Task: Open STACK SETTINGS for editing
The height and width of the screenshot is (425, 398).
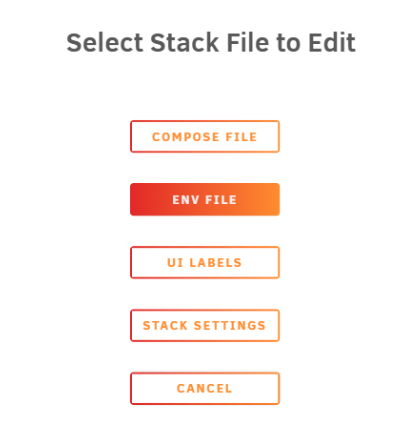Action: pyautogui.click(x=205, y=325)
